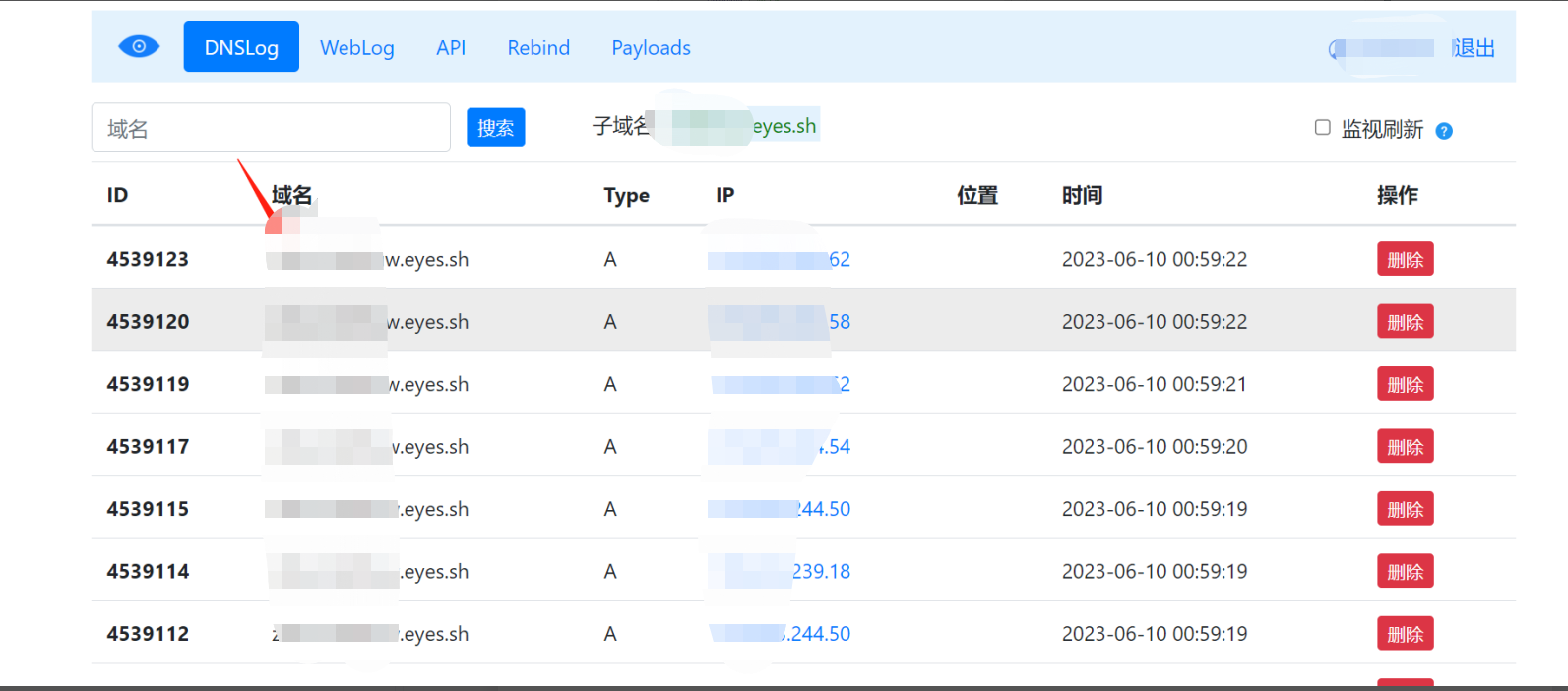The width and height of the screenshot is (1568, 691).
Task: Focus the 域名 search input field
Action: pos(271,127)
